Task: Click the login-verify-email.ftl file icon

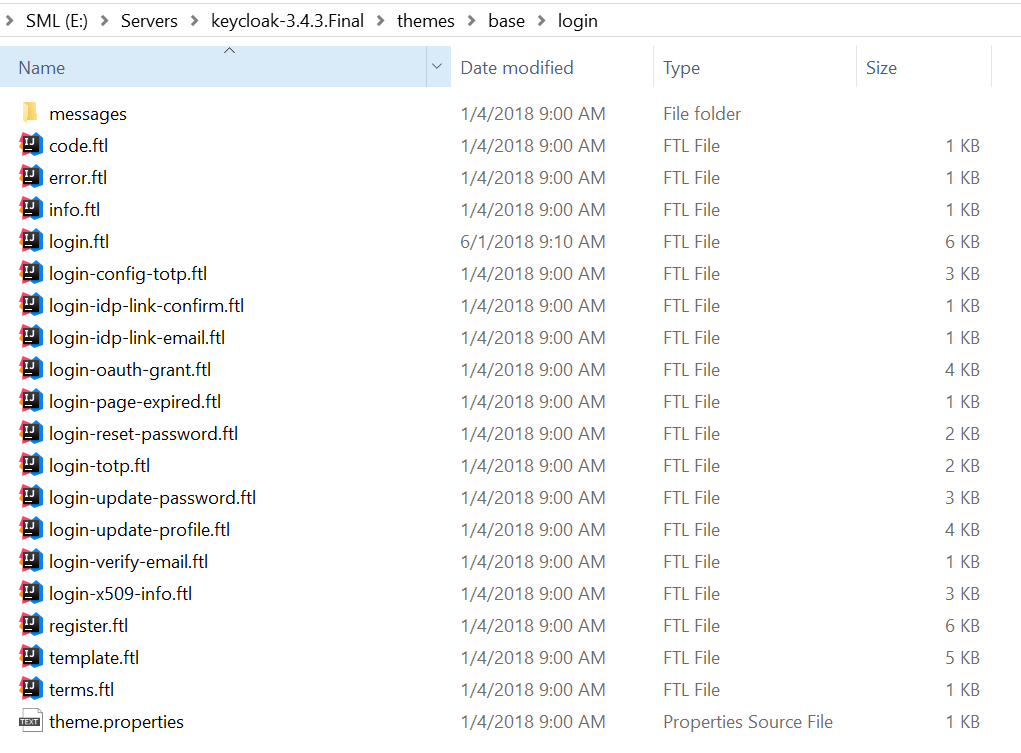Action: [31, 560]
